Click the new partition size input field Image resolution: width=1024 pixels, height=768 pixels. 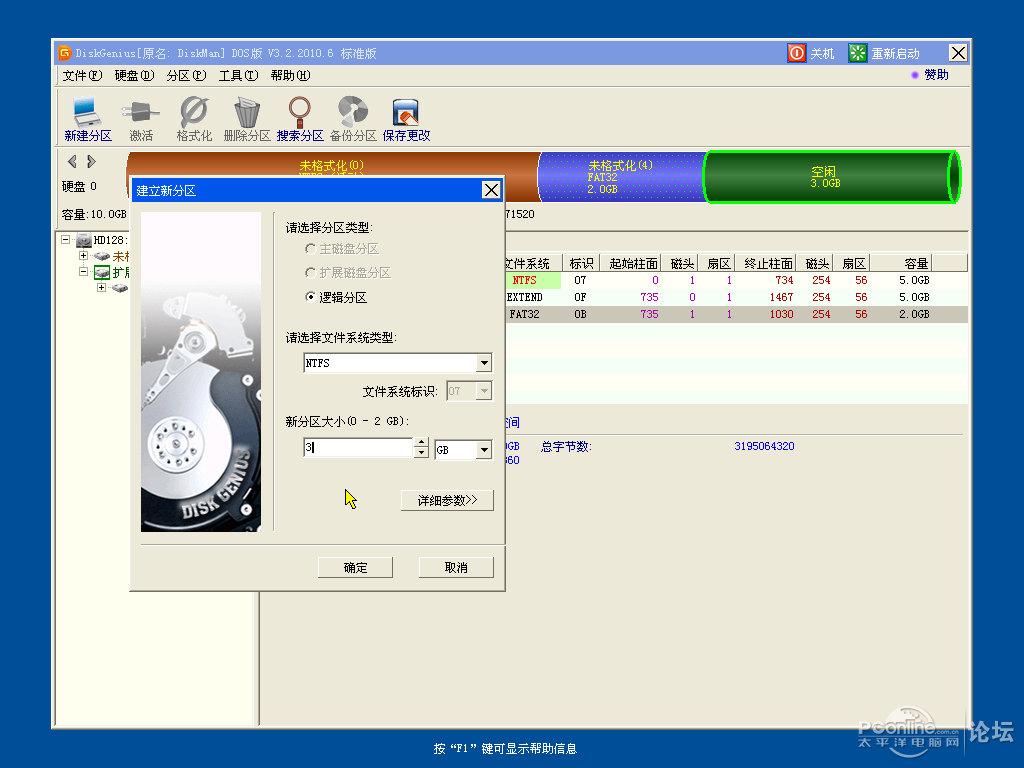pyautogui.click(x=358, y=448)
